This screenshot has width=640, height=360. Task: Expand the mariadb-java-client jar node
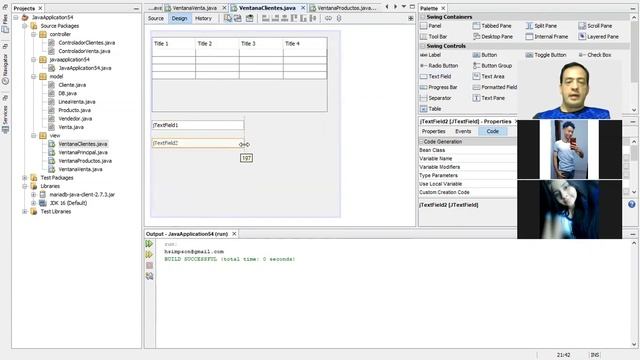coord(33,194)
